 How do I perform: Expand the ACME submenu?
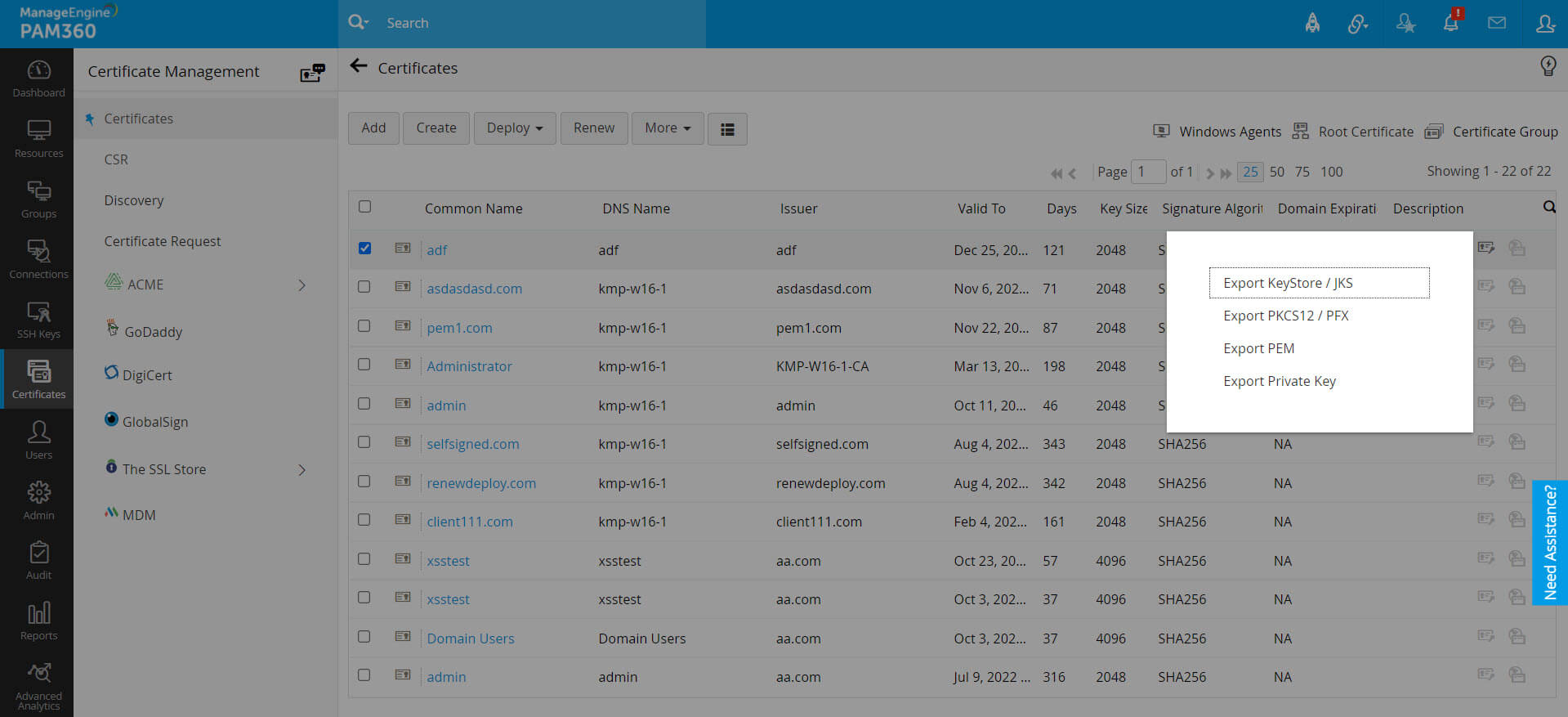coord(301,285)
